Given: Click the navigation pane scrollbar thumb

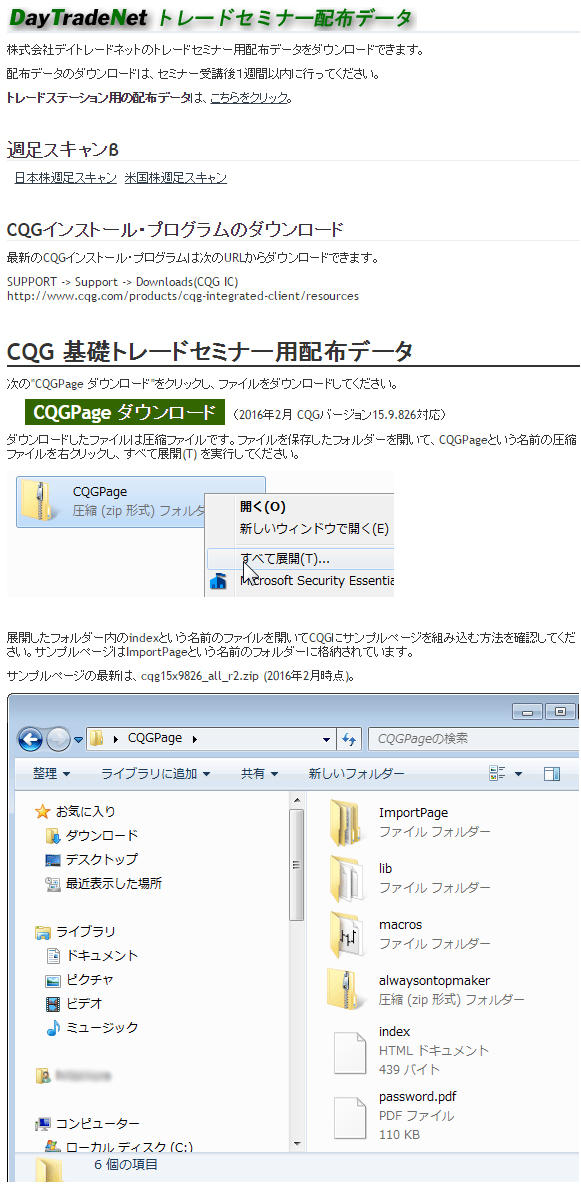Looking at the screenshot, I should pos(297,865).
